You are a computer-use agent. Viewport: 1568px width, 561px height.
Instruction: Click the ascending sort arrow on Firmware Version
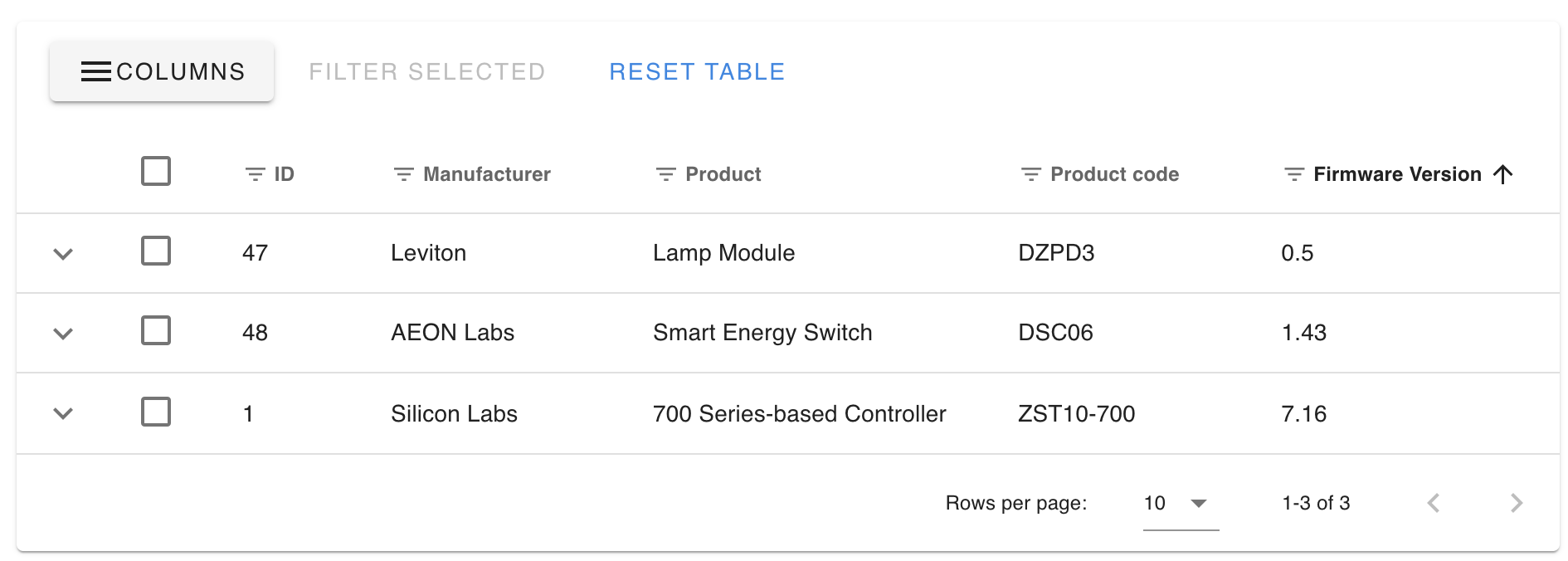(x=1505, y=174)
